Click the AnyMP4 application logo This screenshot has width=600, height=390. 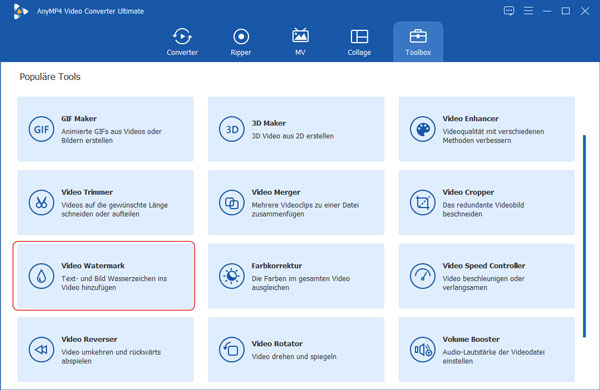(x=20, y=11)
